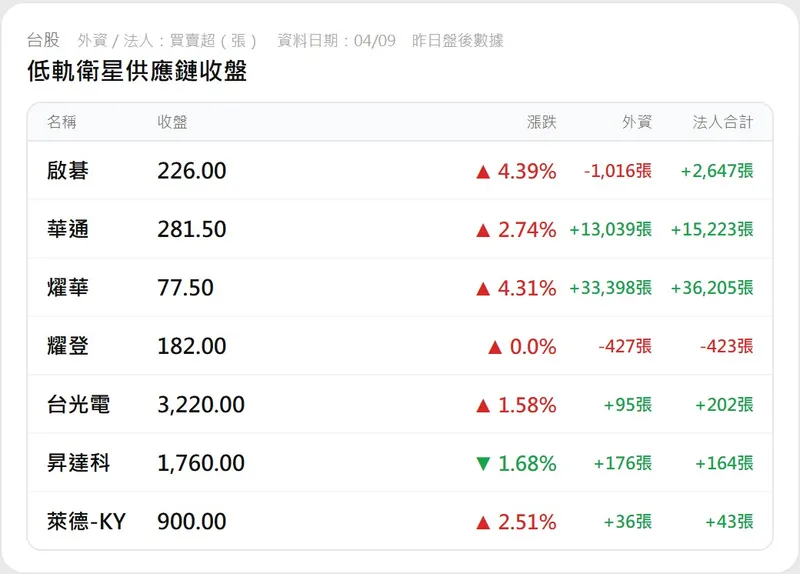Click the 法人合計 column header

(x=723, y=122)
